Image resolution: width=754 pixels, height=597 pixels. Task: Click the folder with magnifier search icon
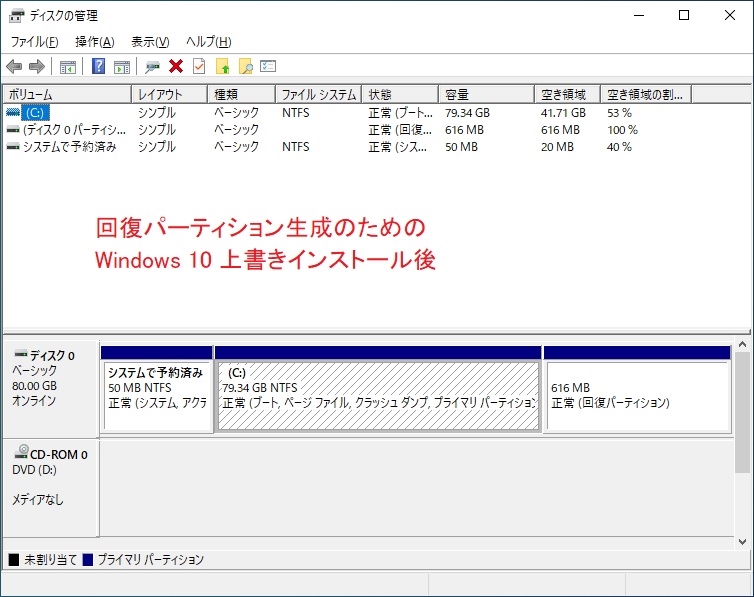tap(246, 66)
